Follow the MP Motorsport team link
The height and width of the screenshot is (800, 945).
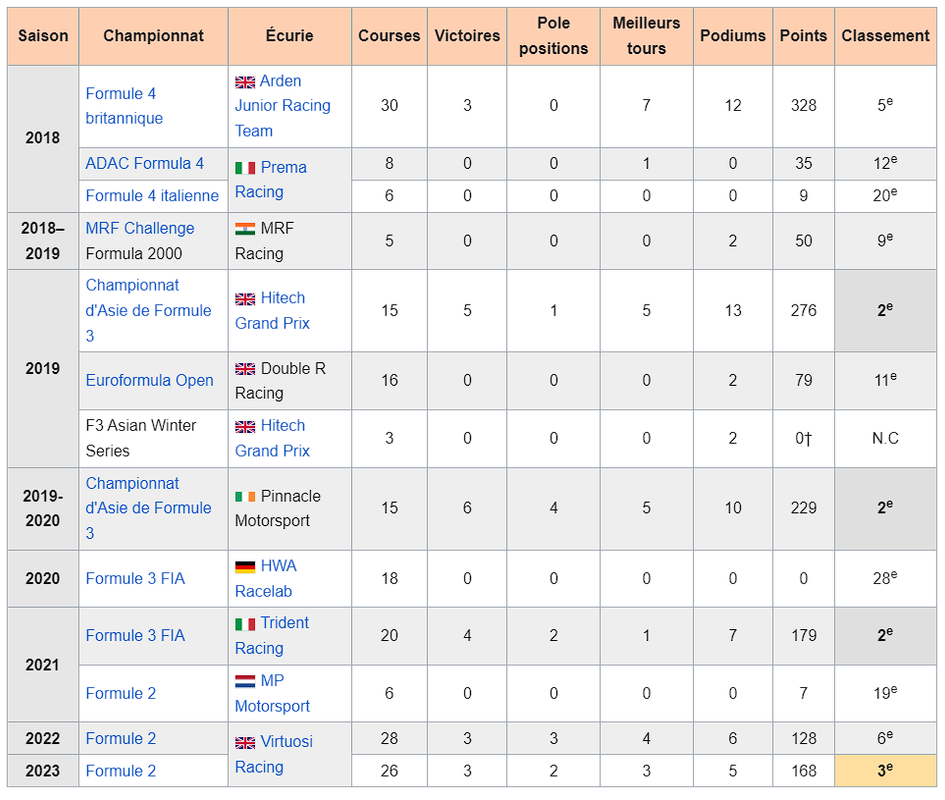[272, 693]
